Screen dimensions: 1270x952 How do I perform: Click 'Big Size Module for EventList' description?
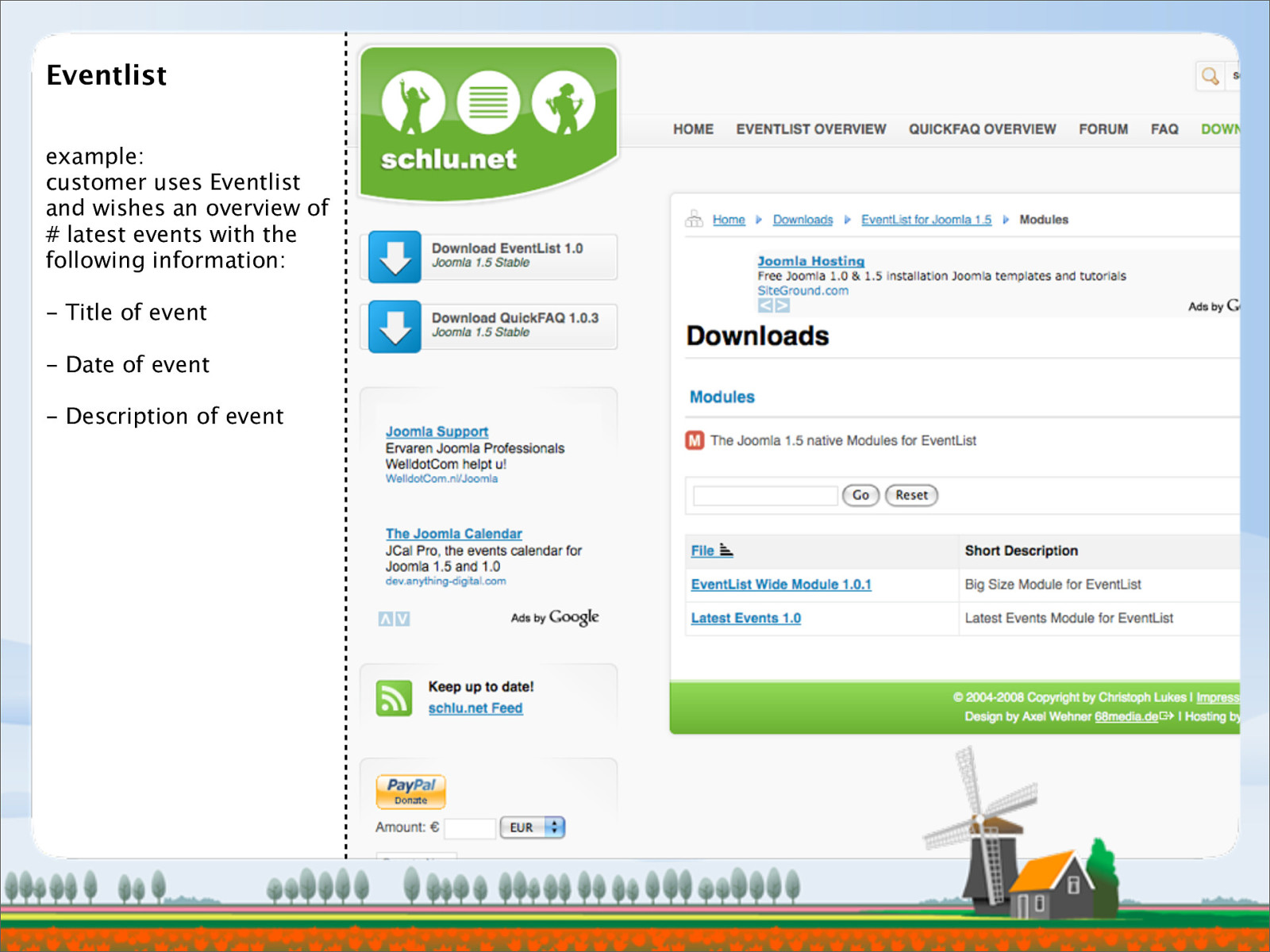1053,585
